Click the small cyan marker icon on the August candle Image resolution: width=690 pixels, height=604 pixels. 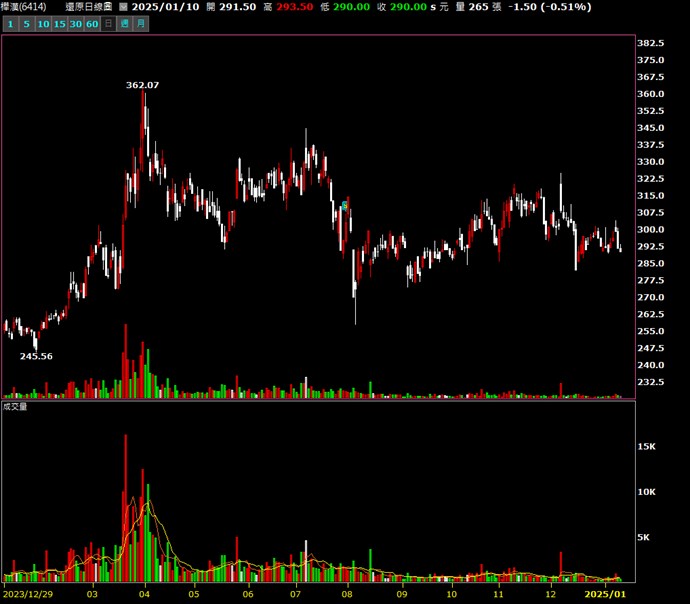pyautogui.click(x=345, y=206)
